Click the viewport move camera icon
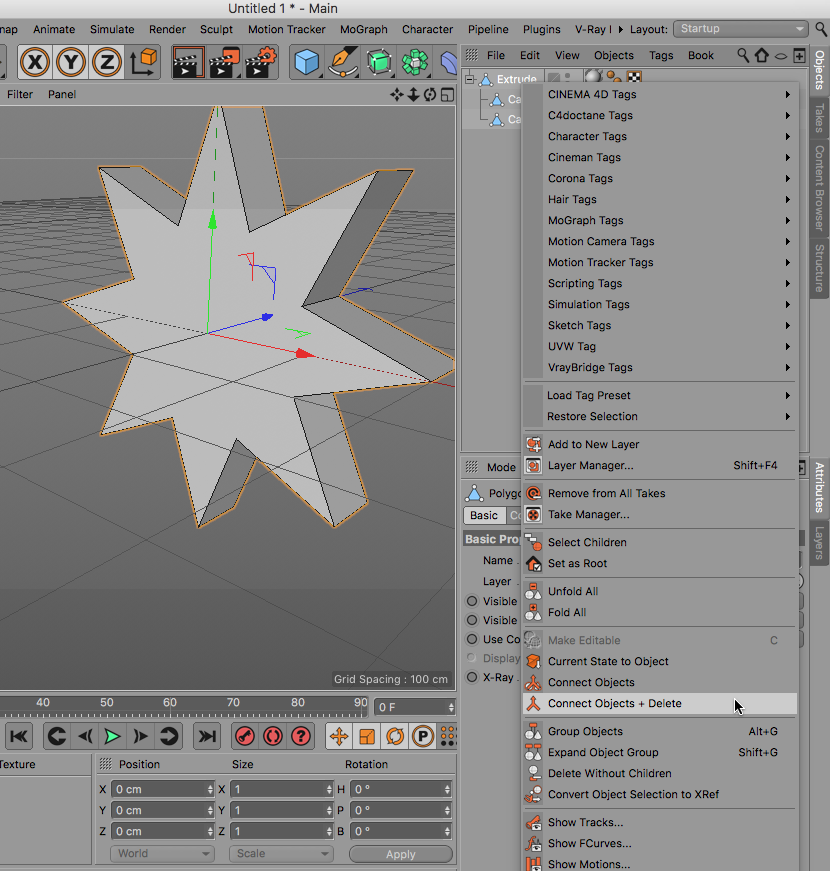 coord(396,95)
